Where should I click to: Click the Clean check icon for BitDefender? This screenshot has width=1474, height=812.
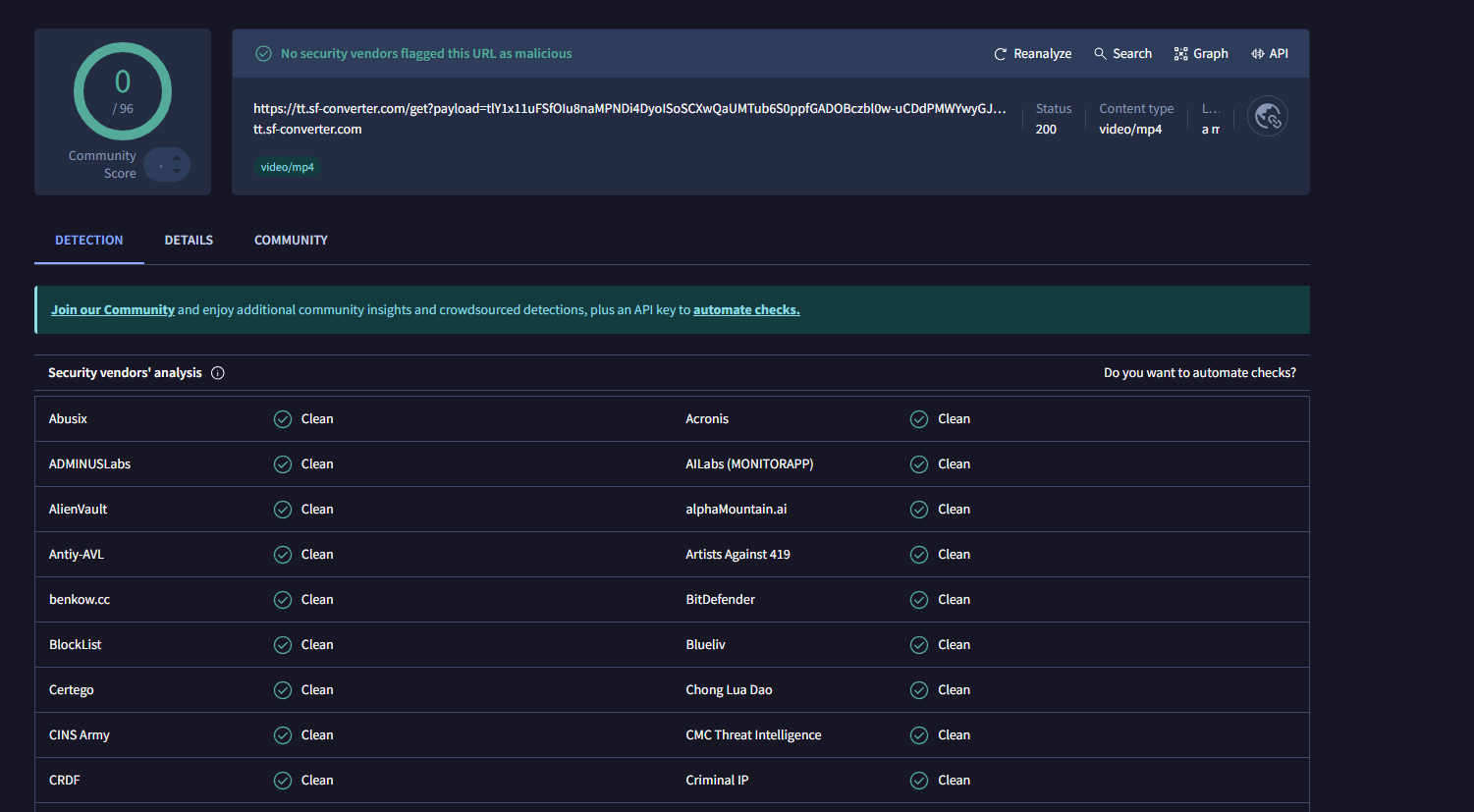(x=919, y=600)
